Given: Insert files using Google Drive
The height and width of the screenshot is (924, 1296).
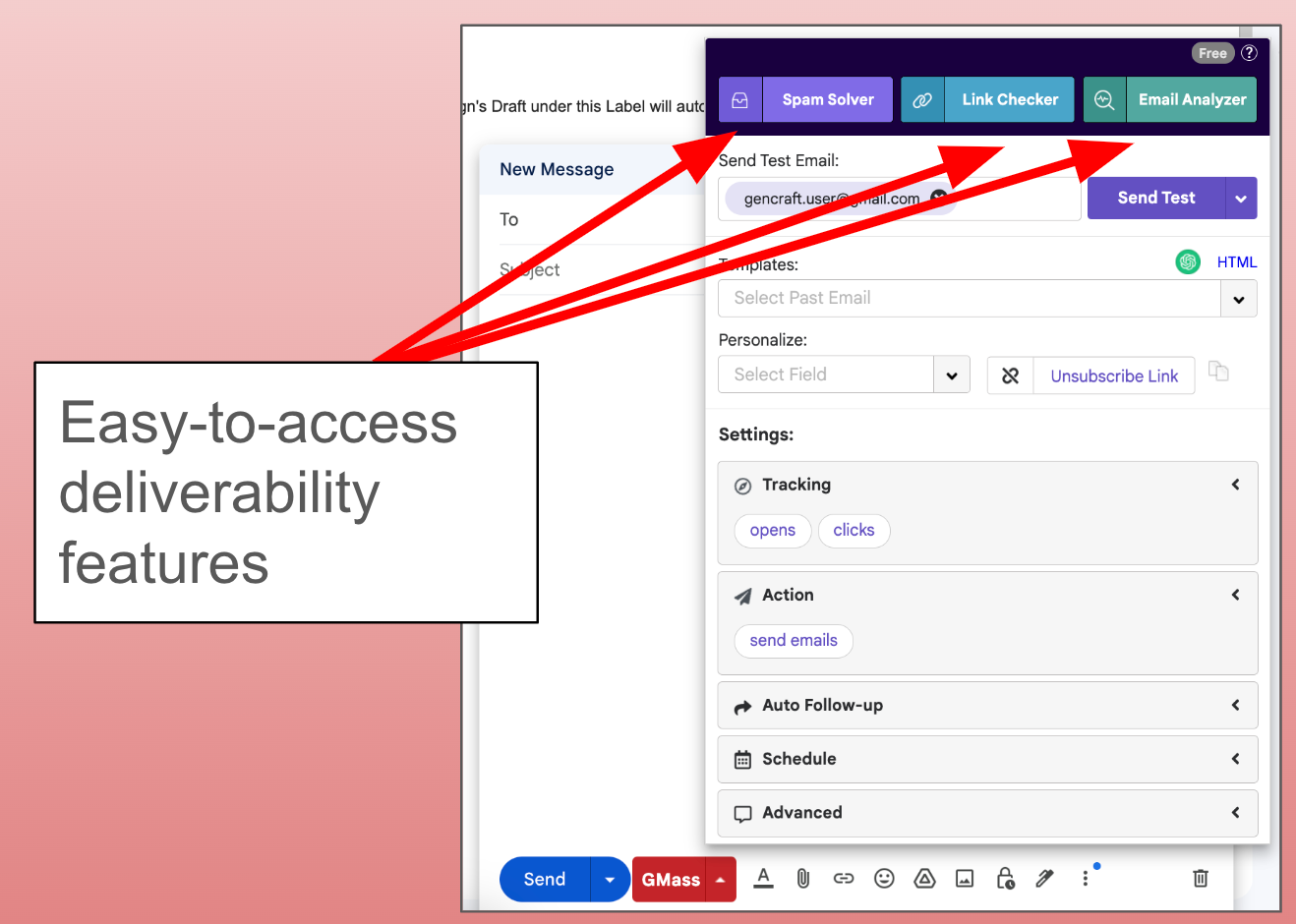Looking at the screenshot, I should (924, 878).
